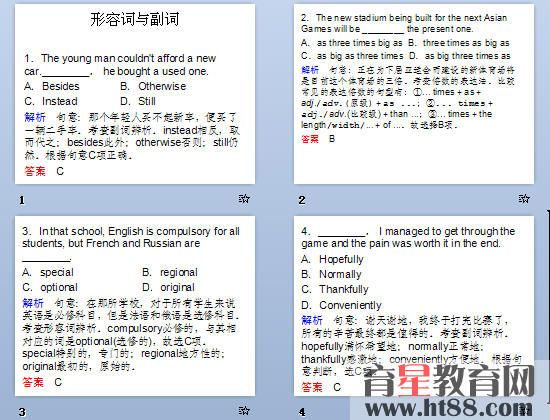Click the animation star icon under slide 1

244,199
